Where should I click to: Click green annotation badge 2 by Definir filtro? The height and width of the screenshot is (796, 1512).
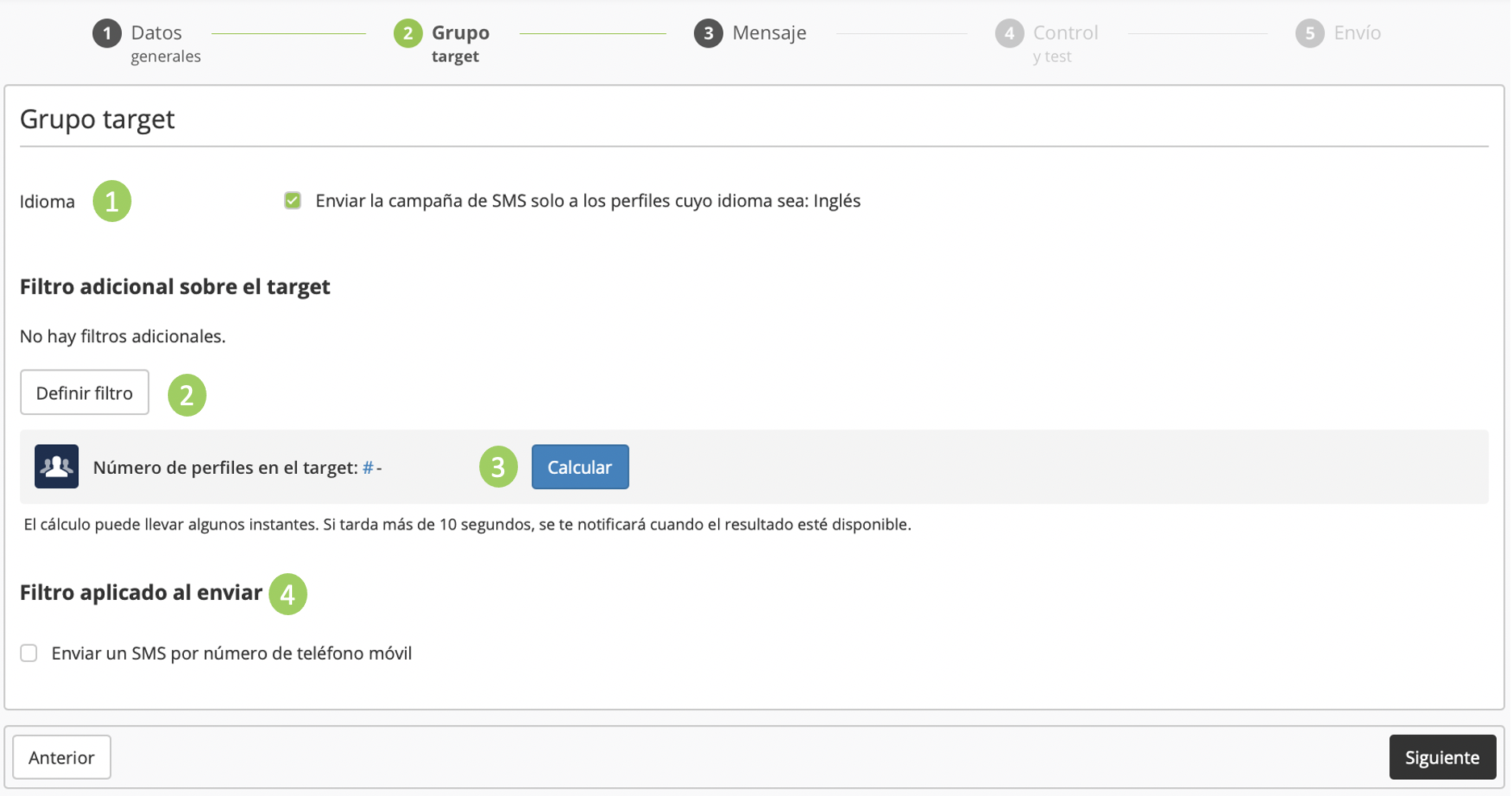pos(187,395)
